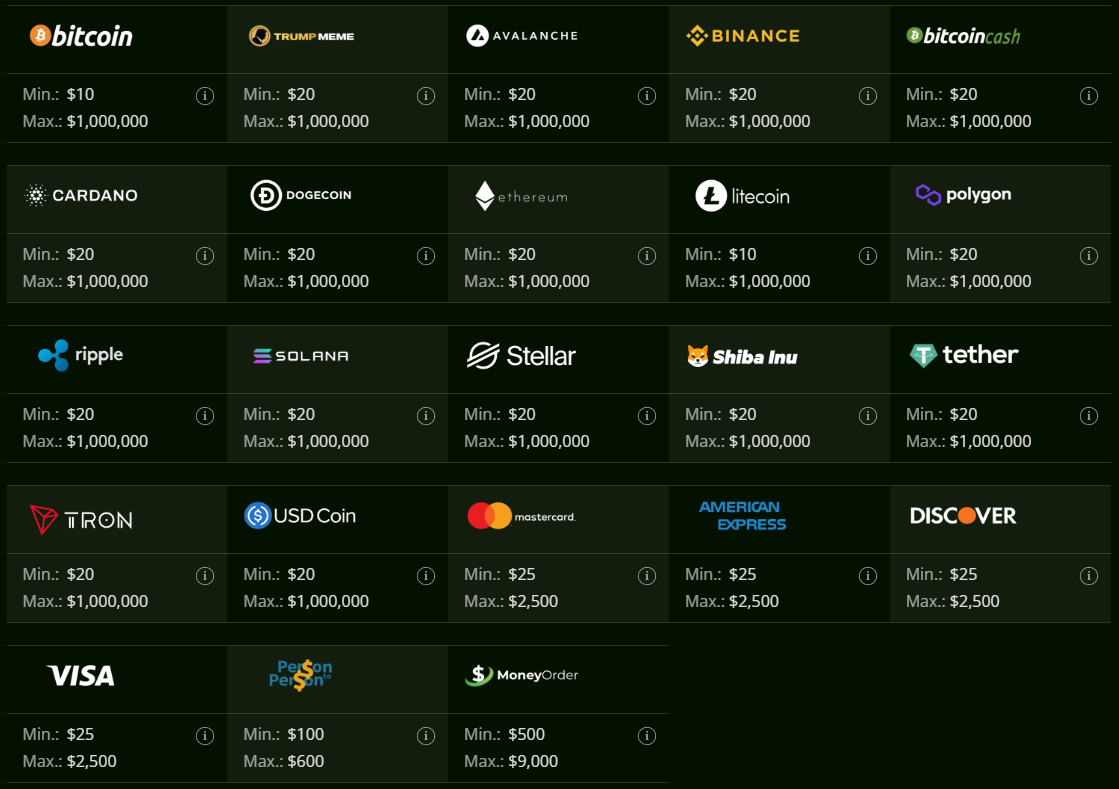Viewport: 1119px width, 789px height.
Task: Select the Bitcoin payment method logo
Action: 81,37
